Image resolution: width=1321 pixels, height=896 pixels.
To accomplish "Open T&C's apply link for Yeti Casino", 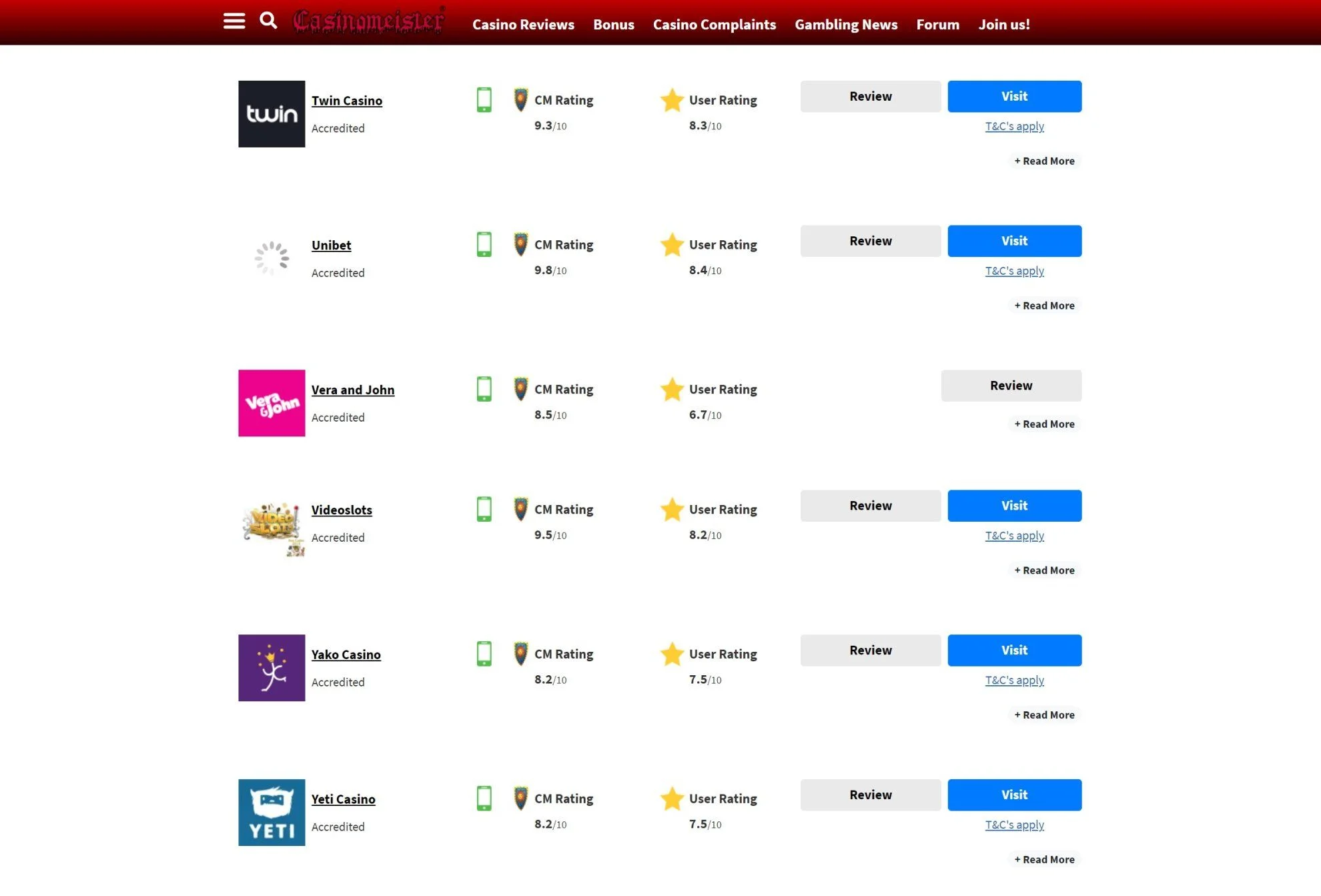I will tap(1014, 825).
